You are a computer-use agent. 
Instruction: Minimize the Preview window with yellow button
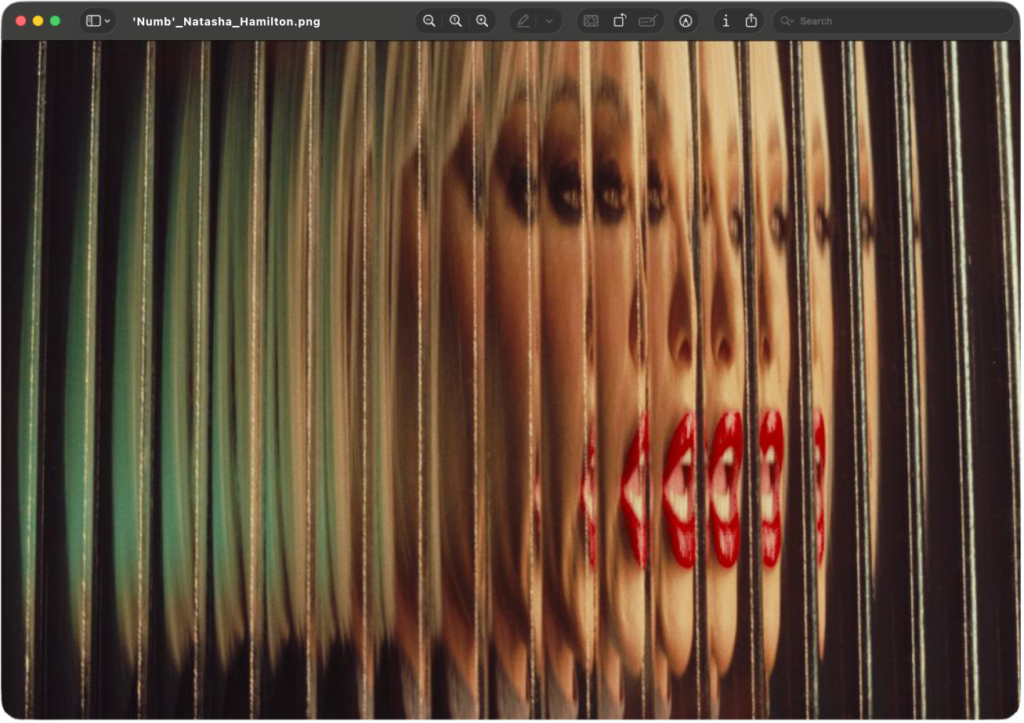[38, 21]
